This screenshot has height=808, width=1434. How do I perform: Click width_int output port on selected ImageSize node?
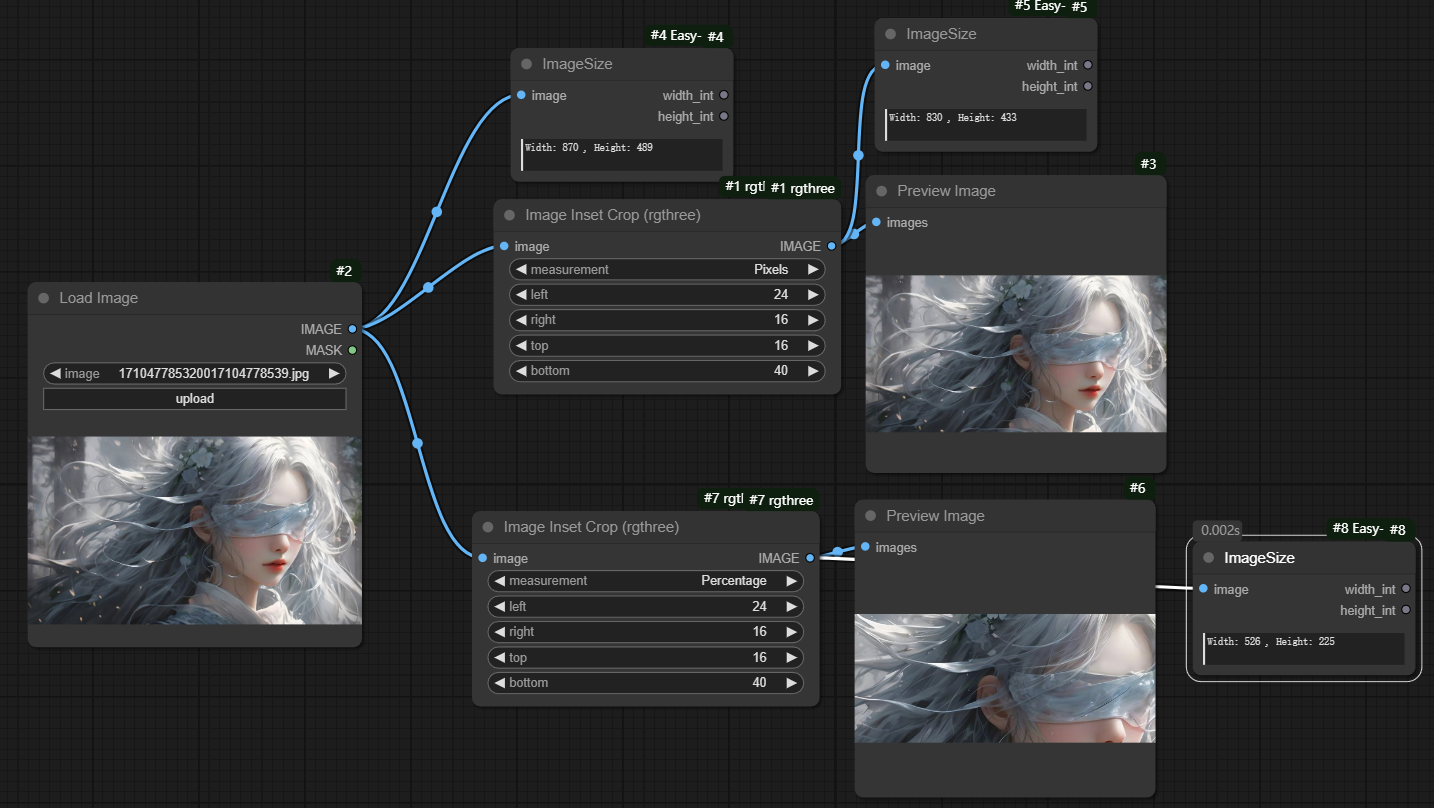pyautogui.click(x=1406, y=589)
